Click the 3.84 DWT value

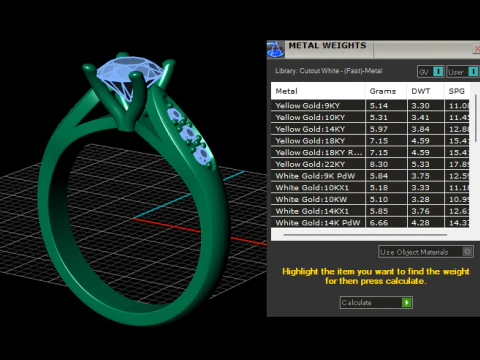(x=420, y=129)
